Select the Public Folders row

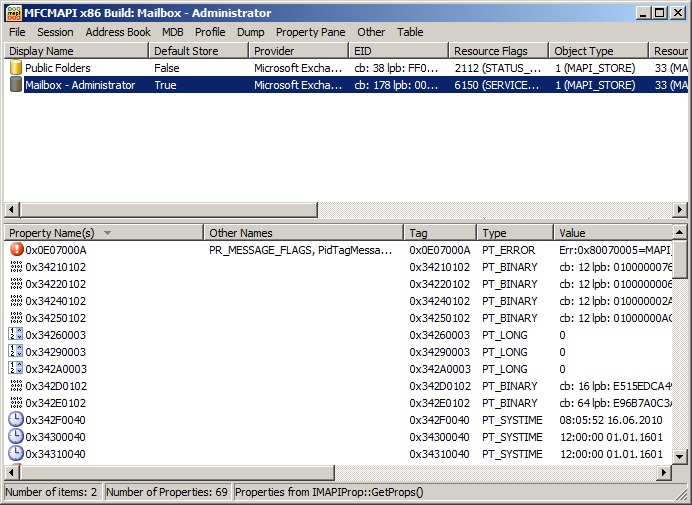click(346, 68)
